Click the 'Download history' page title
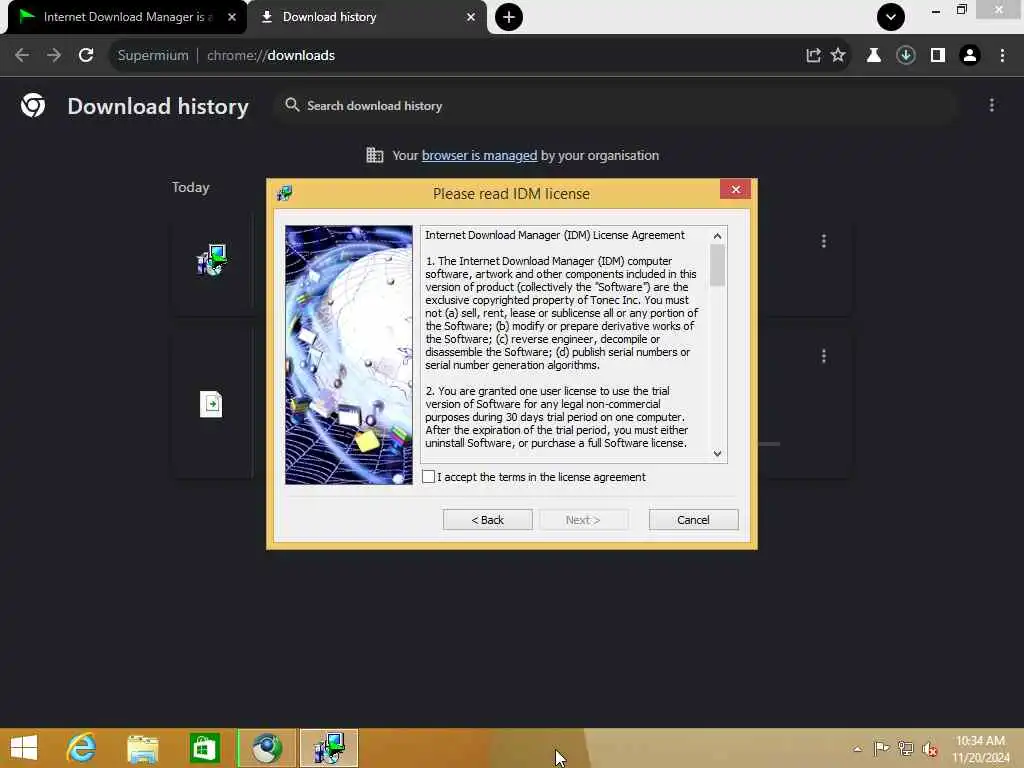Screen dimensions: 1024x768 coord(158,106)
